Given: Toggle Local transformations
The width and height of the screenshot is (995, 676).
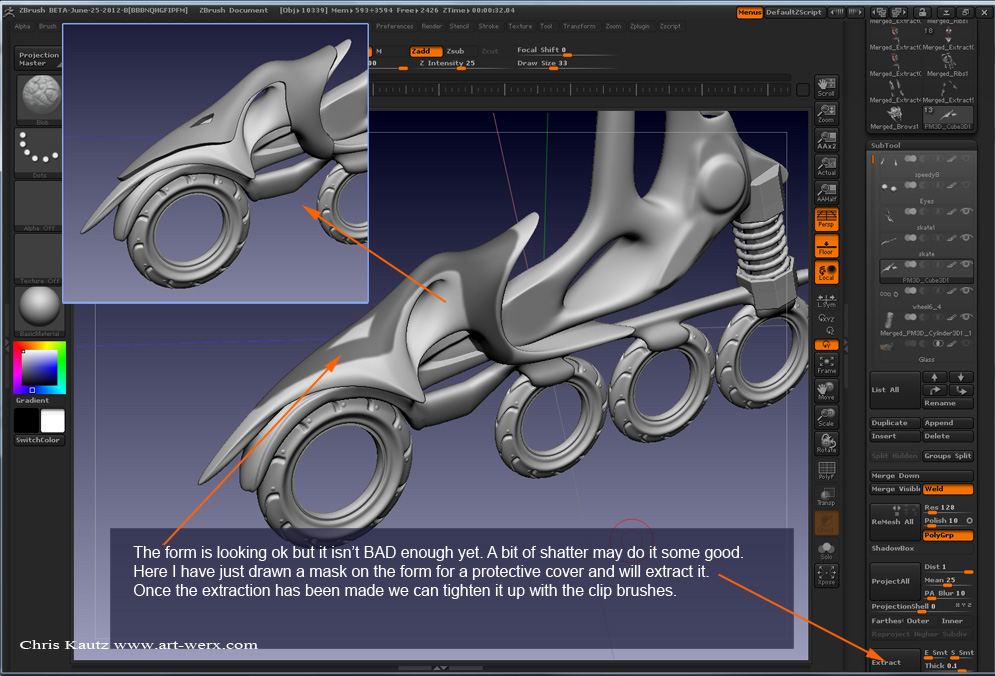Looking at the screenshot, I should [x=826, y=272].
